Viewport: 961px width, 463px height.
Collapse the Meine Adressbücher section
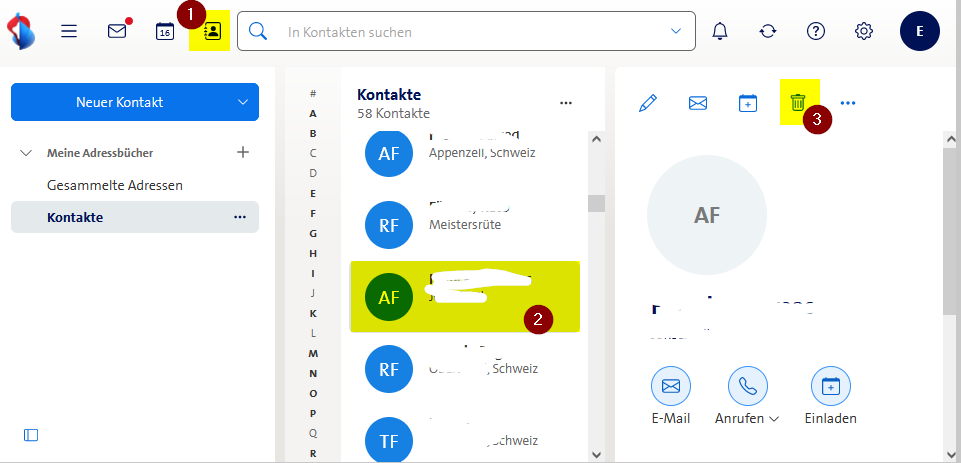(26, 153)
